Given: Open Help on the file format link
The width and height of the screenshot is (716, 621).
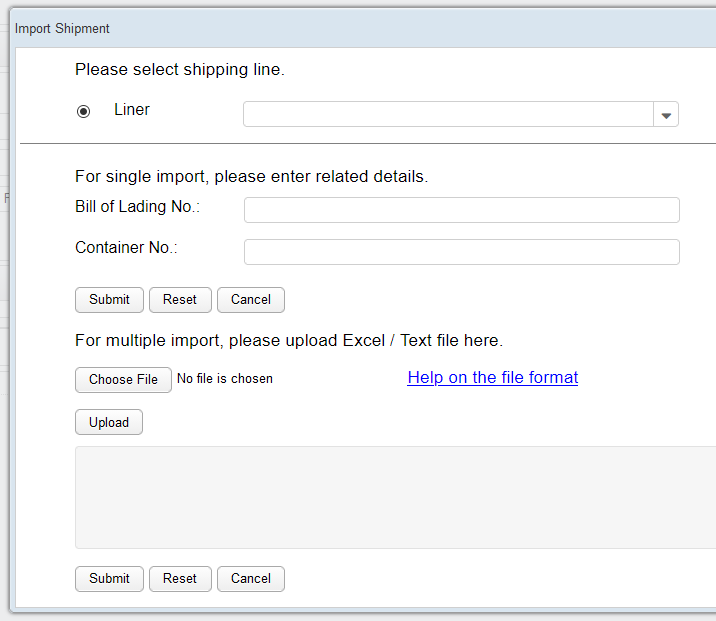Looking at the screenshot, I should point(492,378).
